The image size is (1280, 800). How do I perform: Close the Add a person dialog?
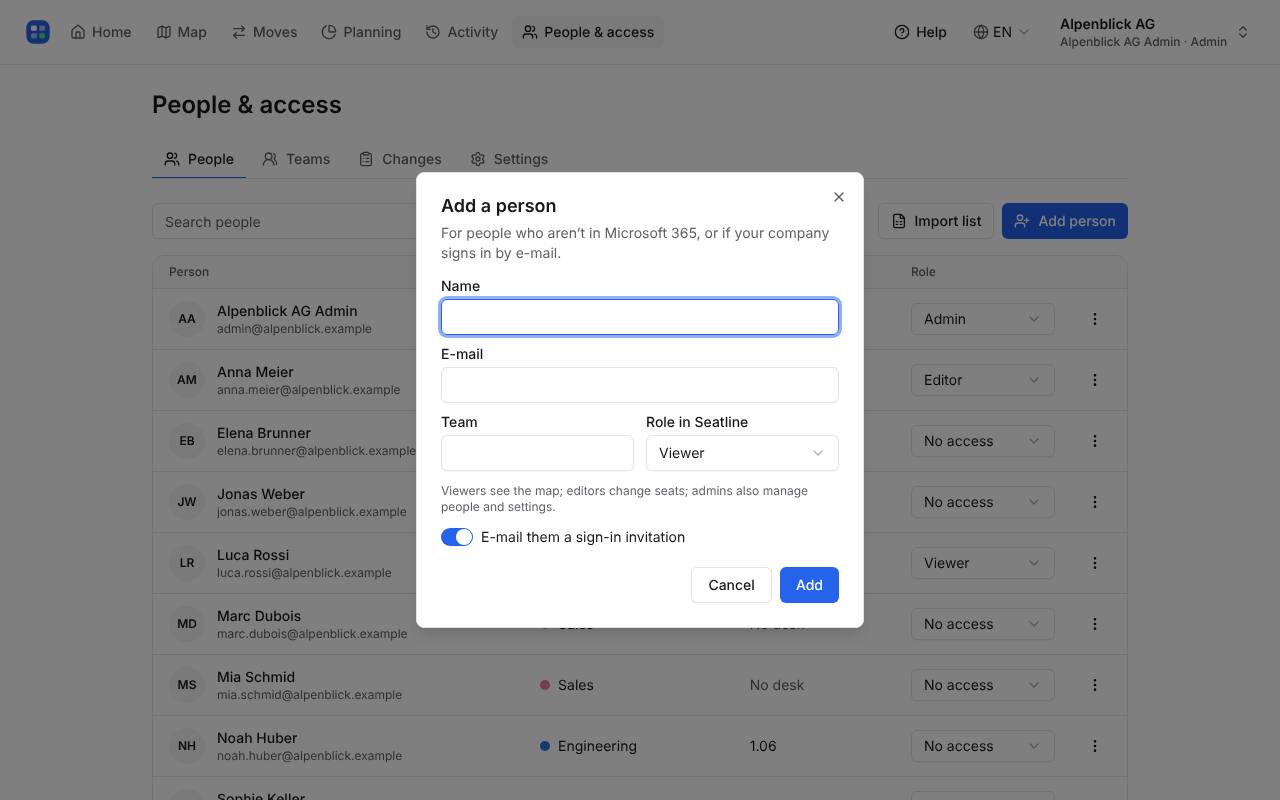coord(839,197)
